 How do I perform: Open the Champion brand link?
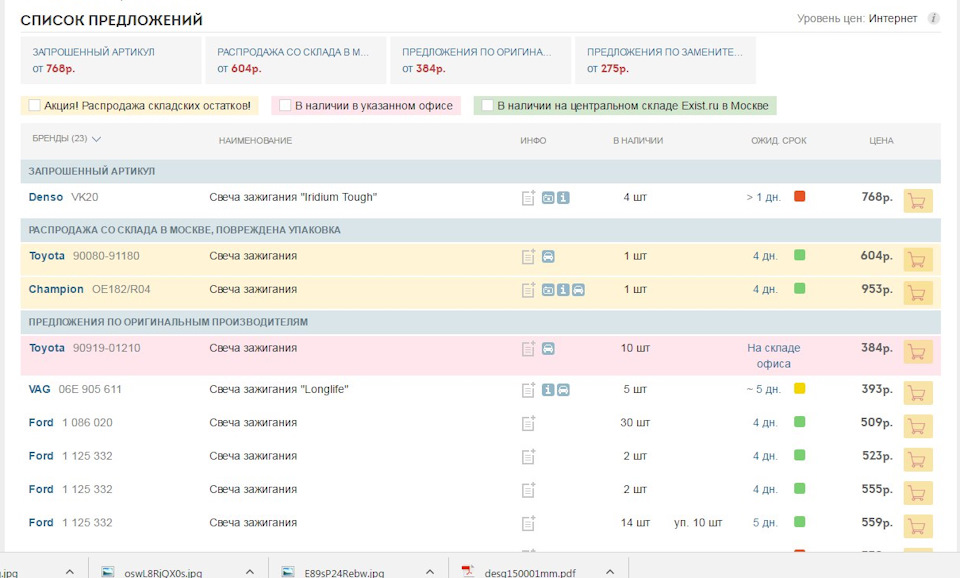point(56,289)
